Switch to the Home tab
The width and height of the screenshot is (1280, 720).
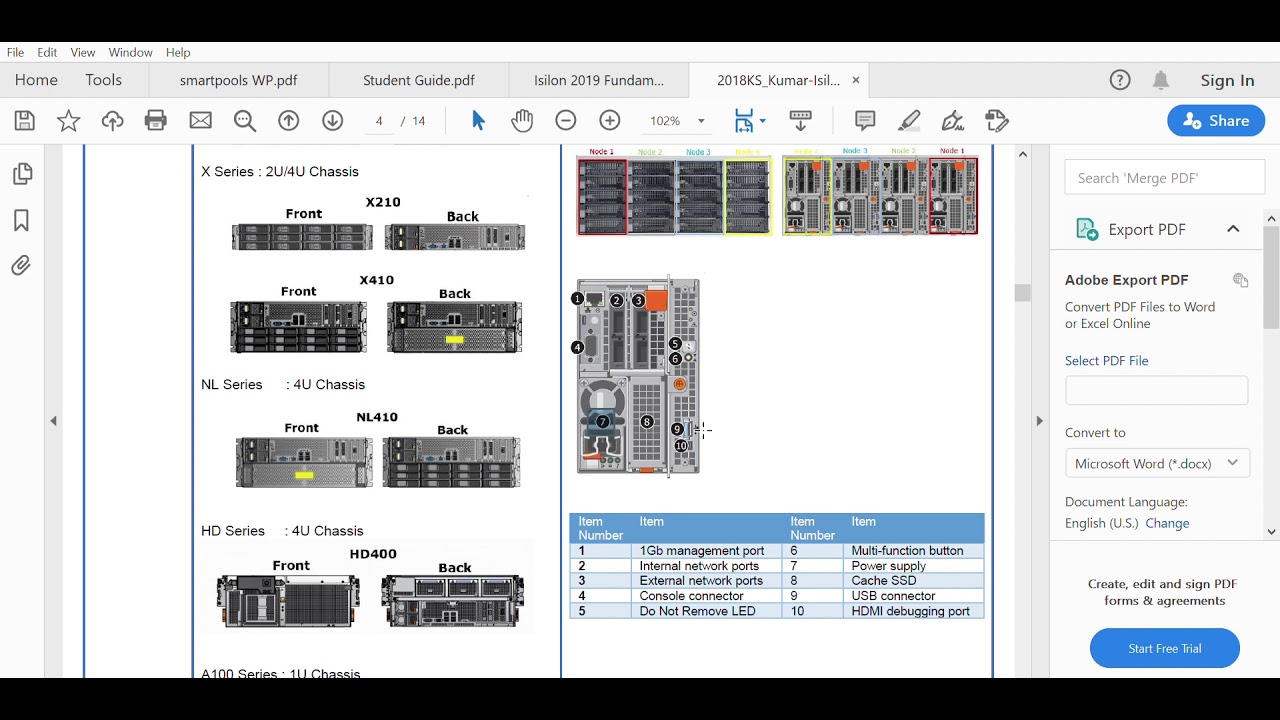36,80
